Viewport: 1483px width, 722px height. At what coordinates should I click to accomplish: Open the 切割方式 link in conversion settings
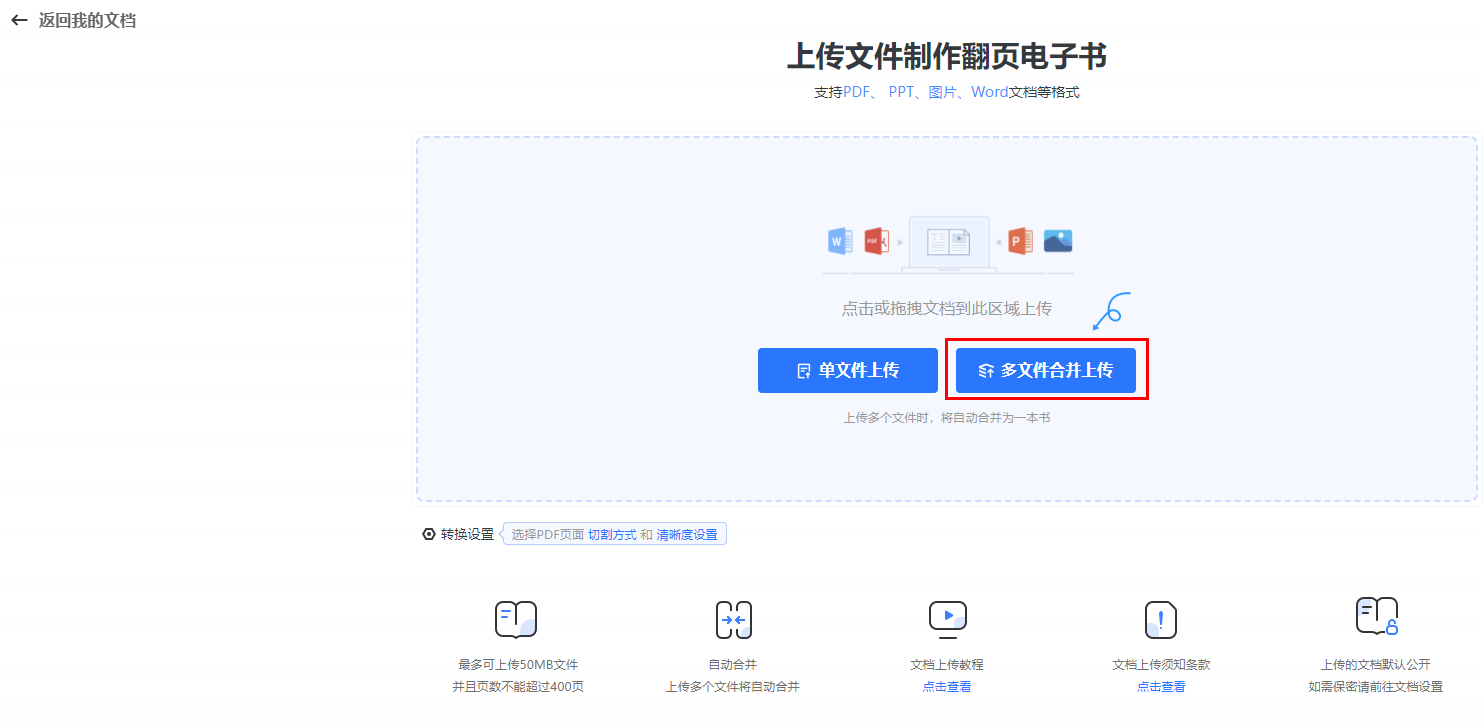[x=611, y=535]
